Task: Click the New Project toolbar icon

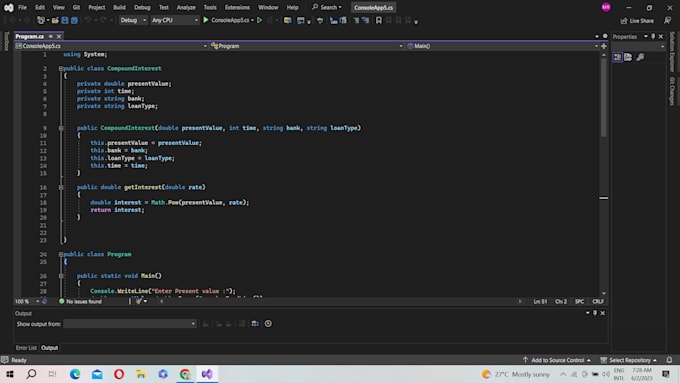Action: pos(41,20)
